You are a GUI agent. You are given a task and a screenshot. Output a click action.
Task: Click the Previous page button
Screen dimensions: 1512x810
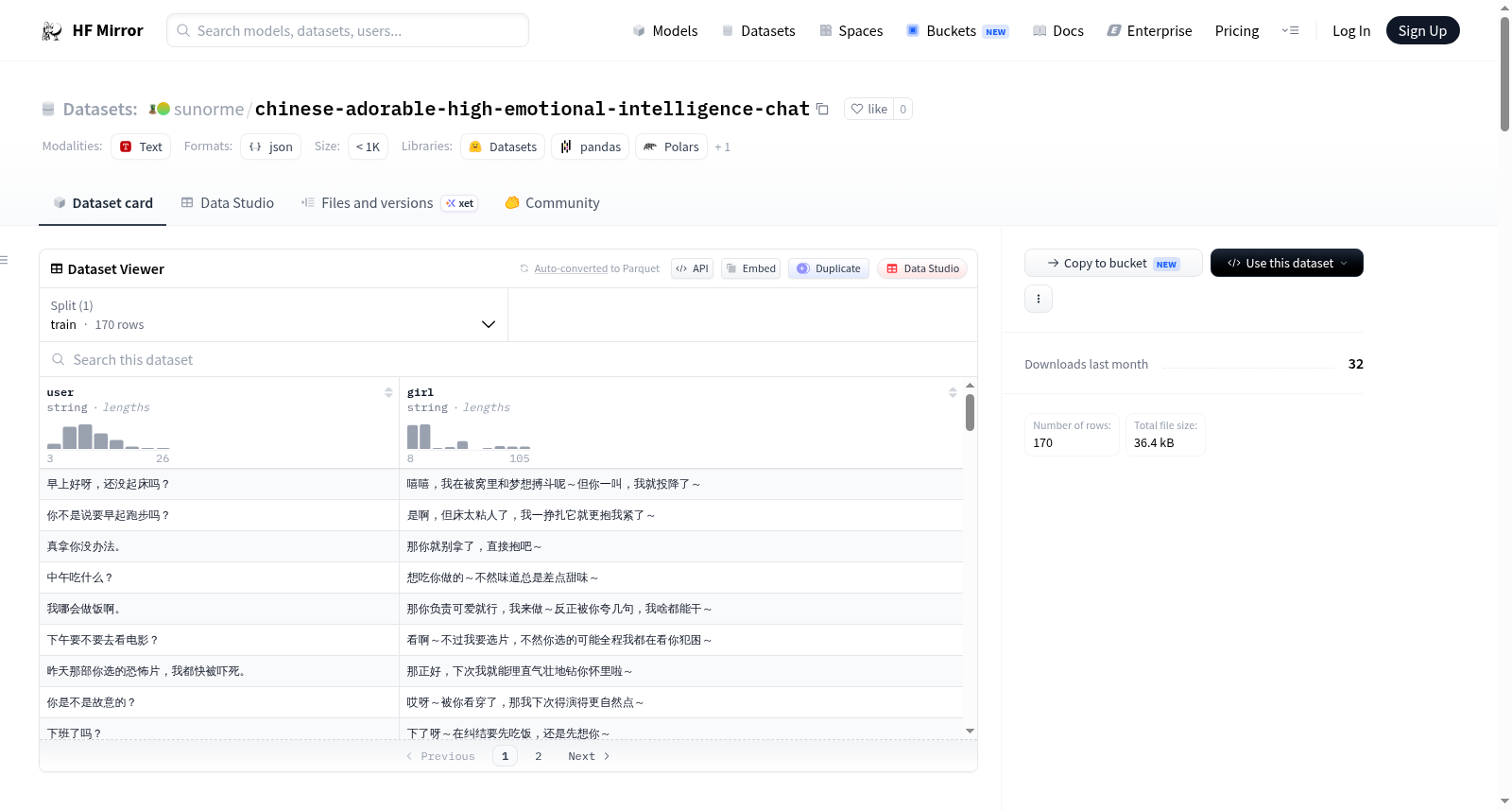(440, 756)
